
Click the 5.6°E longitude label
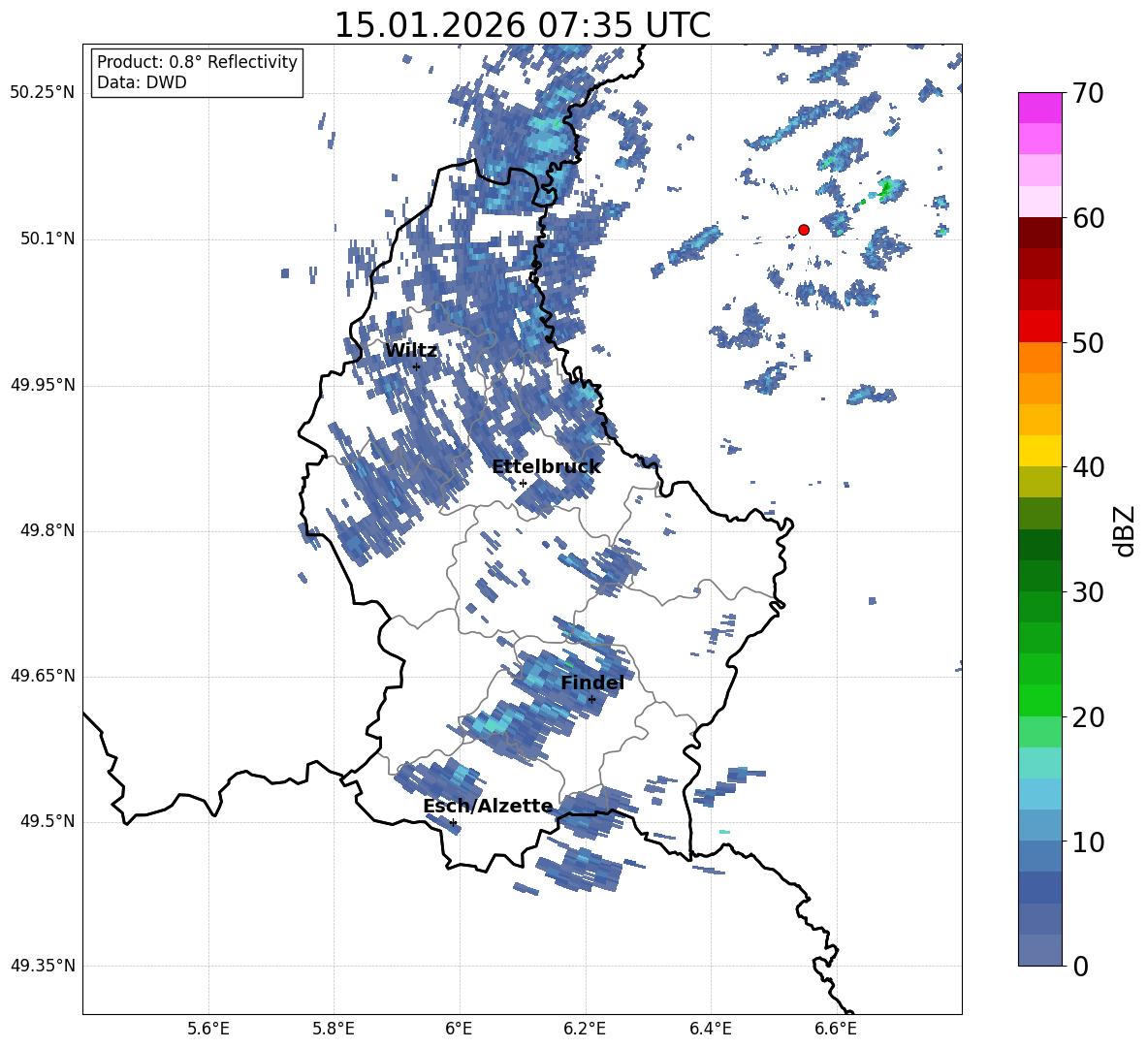point(208,1029)
